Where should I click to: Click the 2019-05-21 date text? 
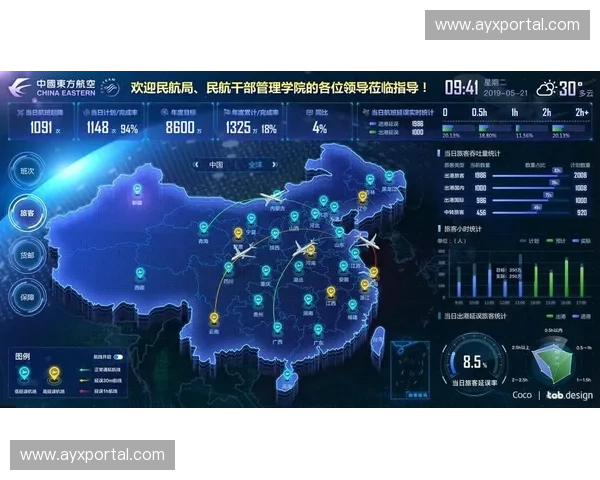[505, 93]
